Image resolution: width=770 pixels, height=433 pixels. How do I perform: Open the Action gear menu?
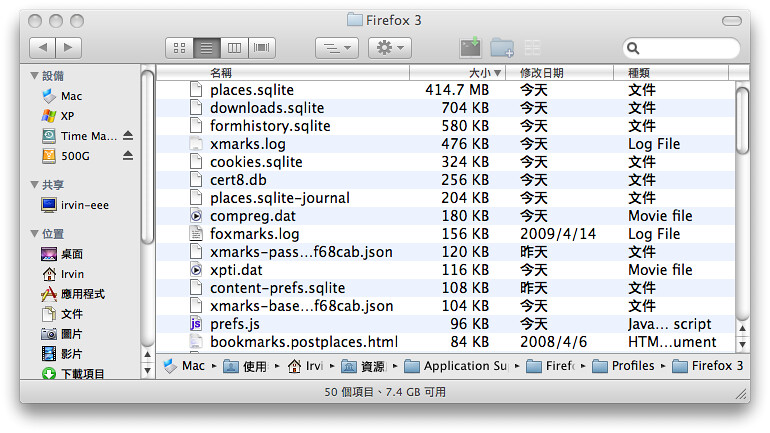pos(390,48)
